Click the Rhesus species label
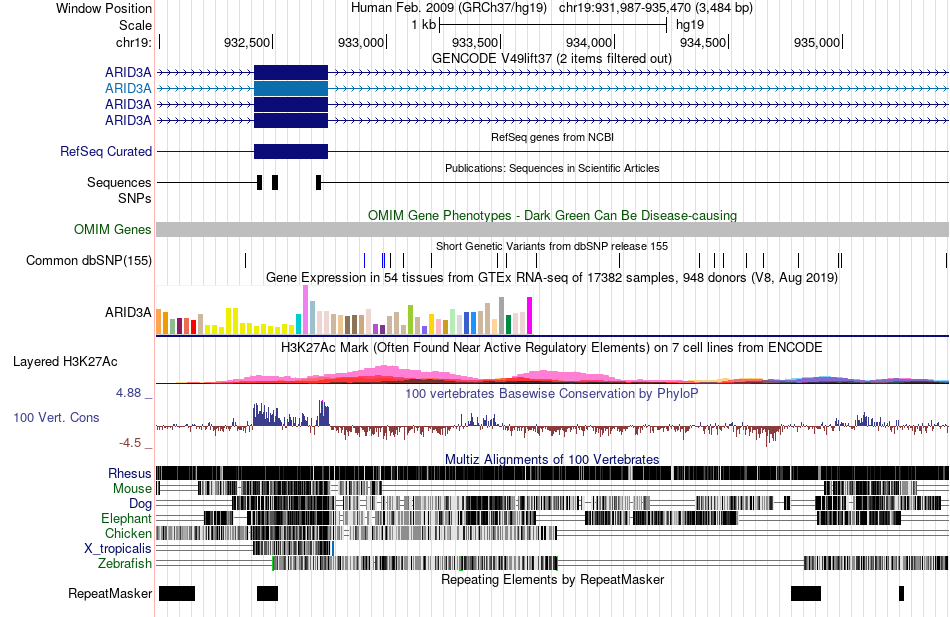Screen dimensions: 950x617 (130, 473)
